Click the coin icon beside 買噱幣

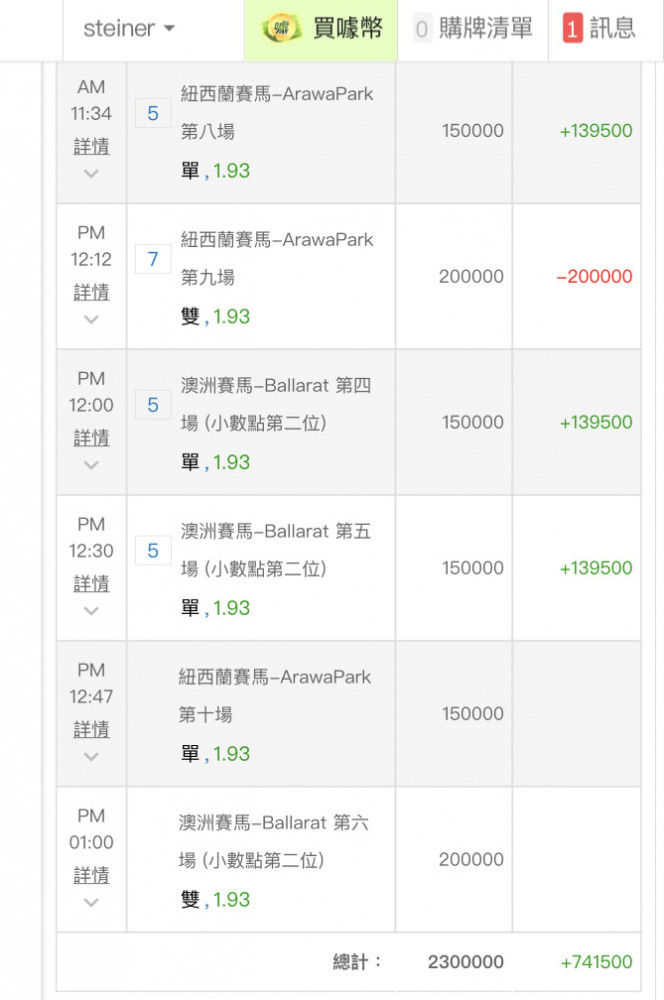[281, 28]
